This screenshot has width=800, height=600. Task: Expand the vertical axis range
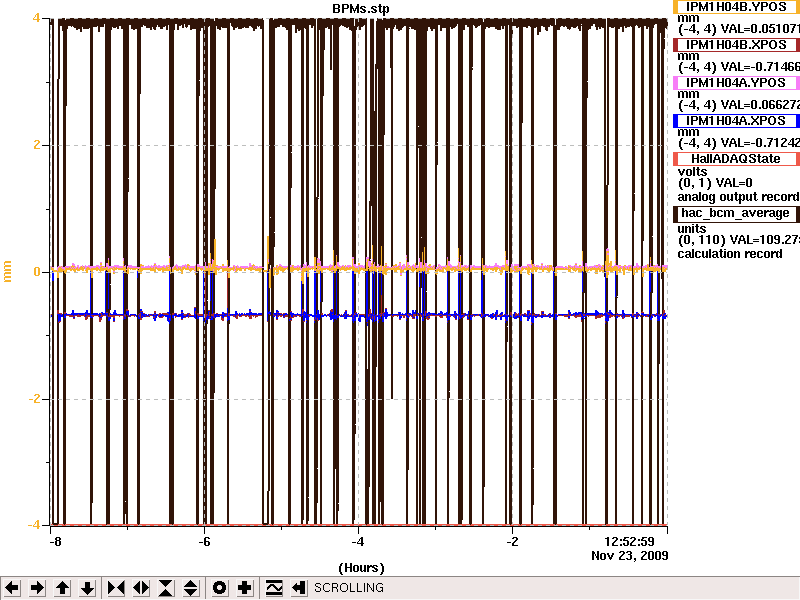click(191, 588)
